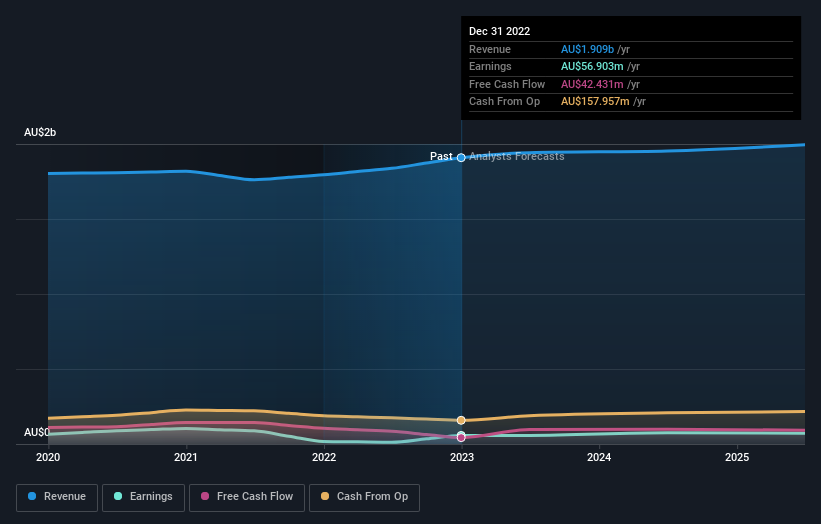Click the Cash From Op label in tooltip

[504, 102]
